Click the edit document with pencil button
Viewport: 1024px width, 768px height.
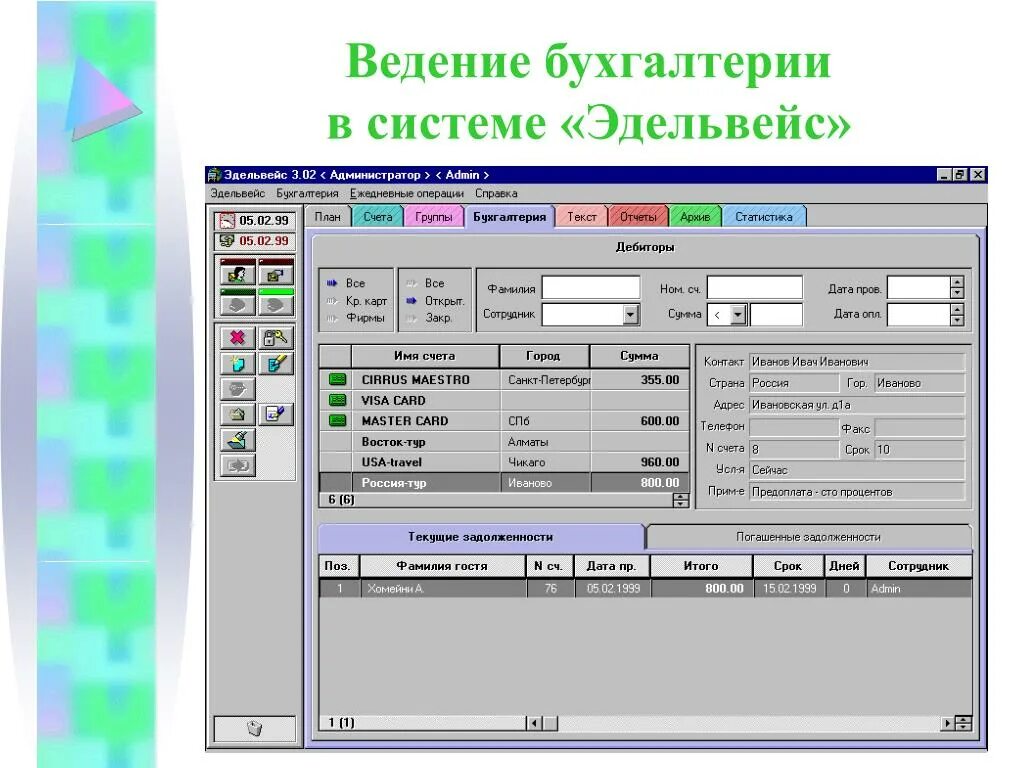tap(276, 363)
